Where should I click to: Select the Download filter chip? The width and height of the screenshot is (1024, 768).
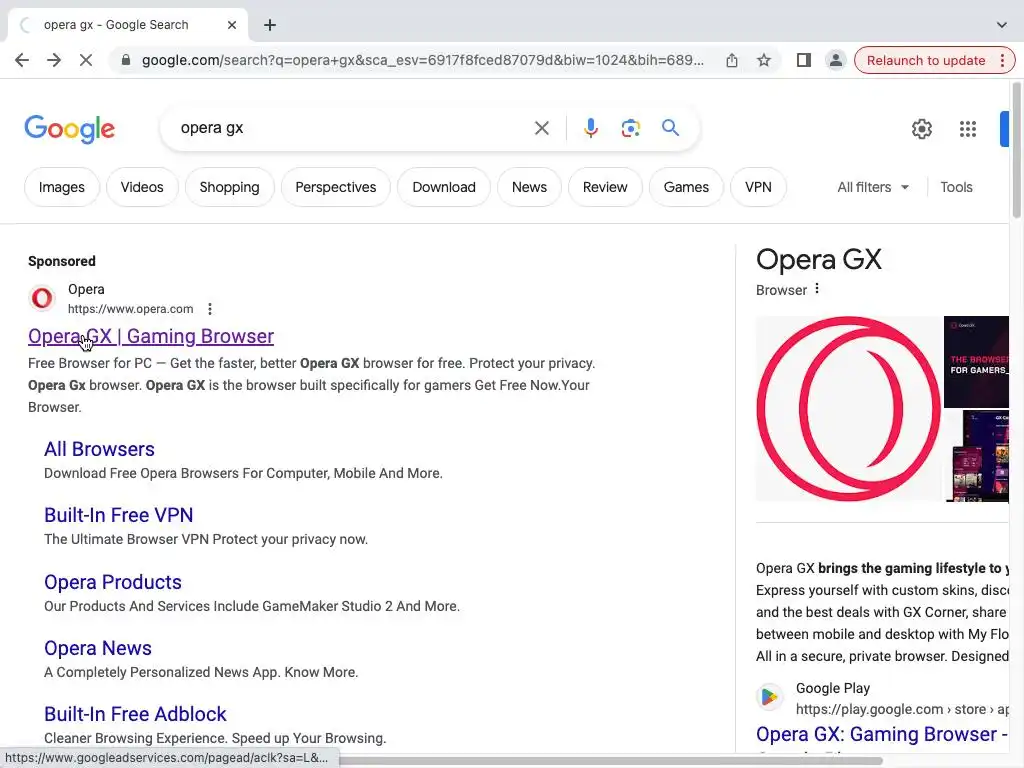(x=444, y=187)
